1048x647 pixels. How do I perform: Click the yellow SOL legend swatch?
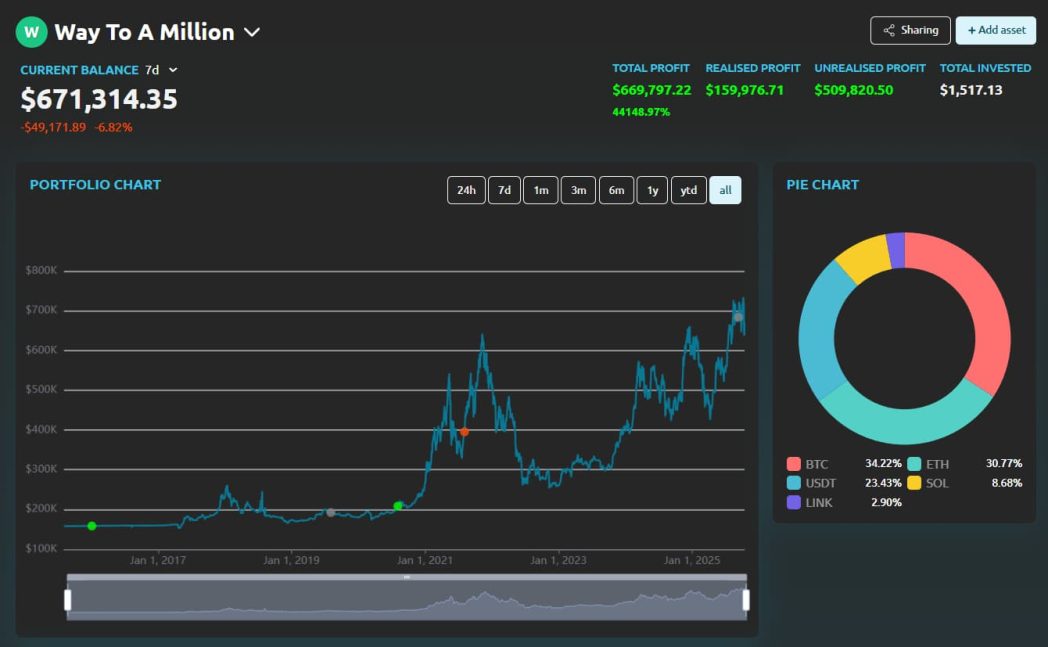tap(914, 483)
